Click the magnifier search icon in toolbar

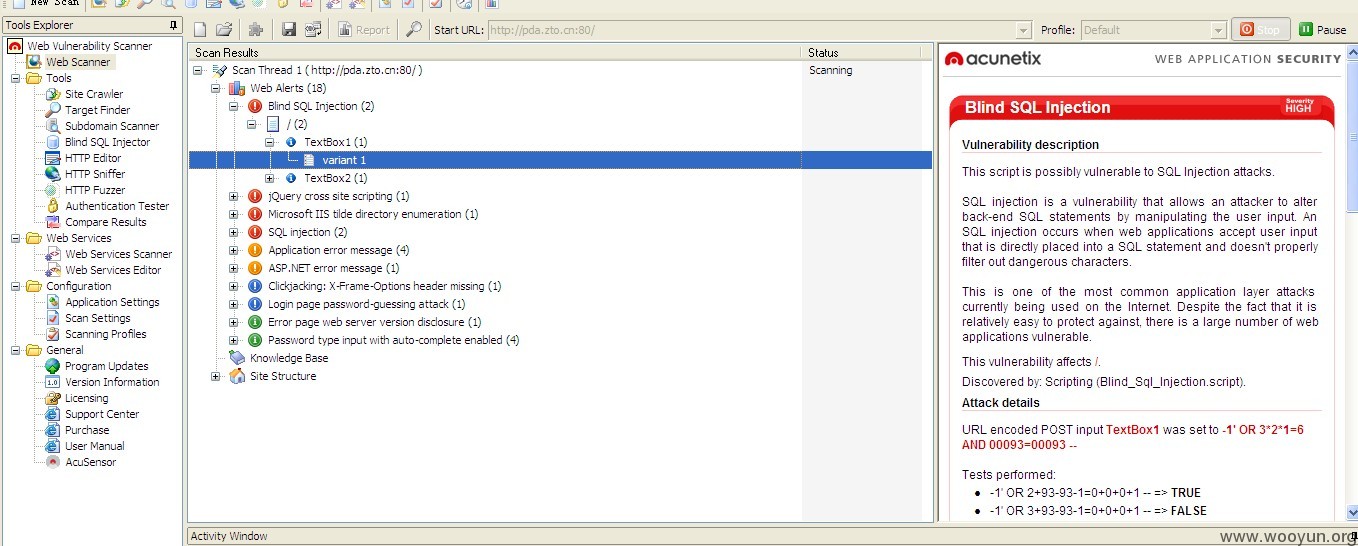click(414, 30)
